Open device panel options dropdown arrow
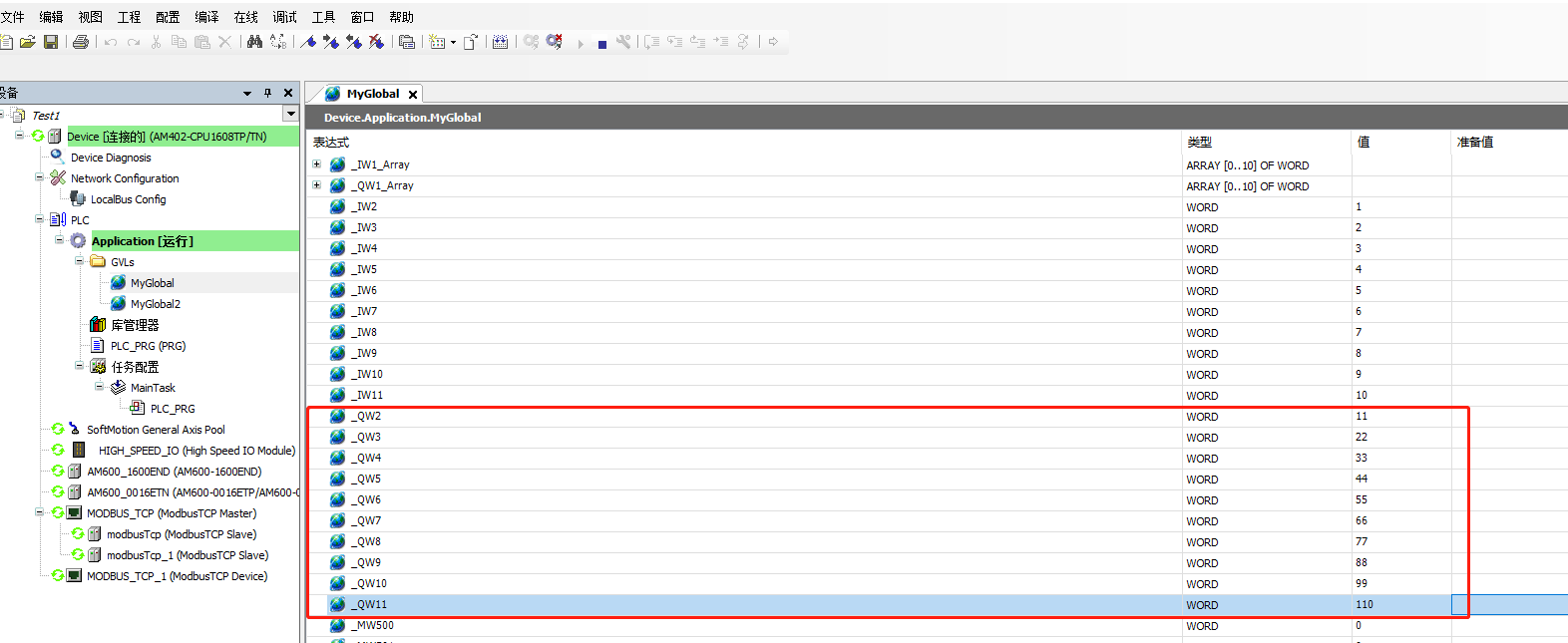 click(247, 94)
